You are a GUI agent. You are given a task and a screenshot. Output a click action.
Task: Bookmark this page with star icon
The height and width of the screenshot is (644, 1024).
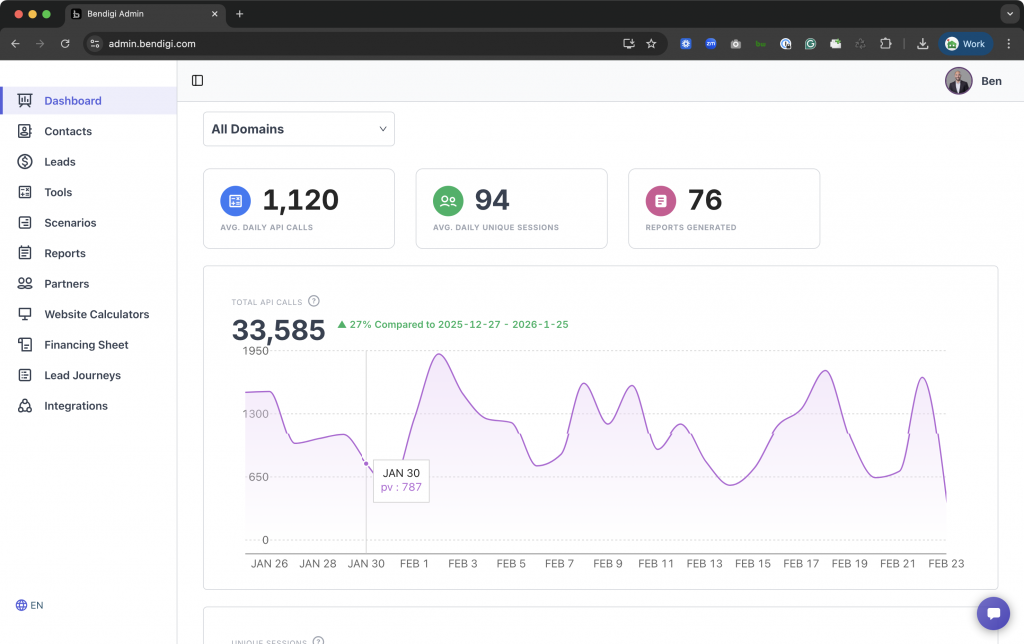[651, 44]
